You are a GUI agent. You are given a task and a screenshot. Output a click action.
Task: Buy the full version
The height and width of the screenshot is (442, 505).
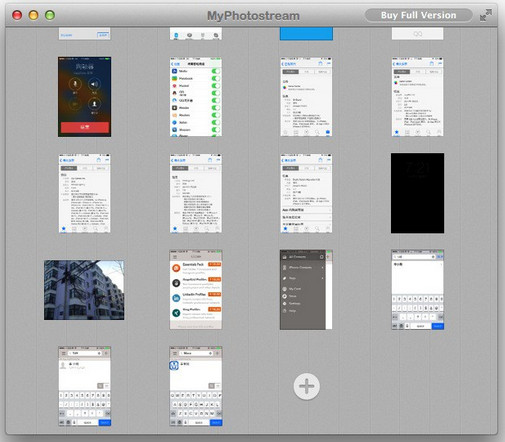point(418,15)
